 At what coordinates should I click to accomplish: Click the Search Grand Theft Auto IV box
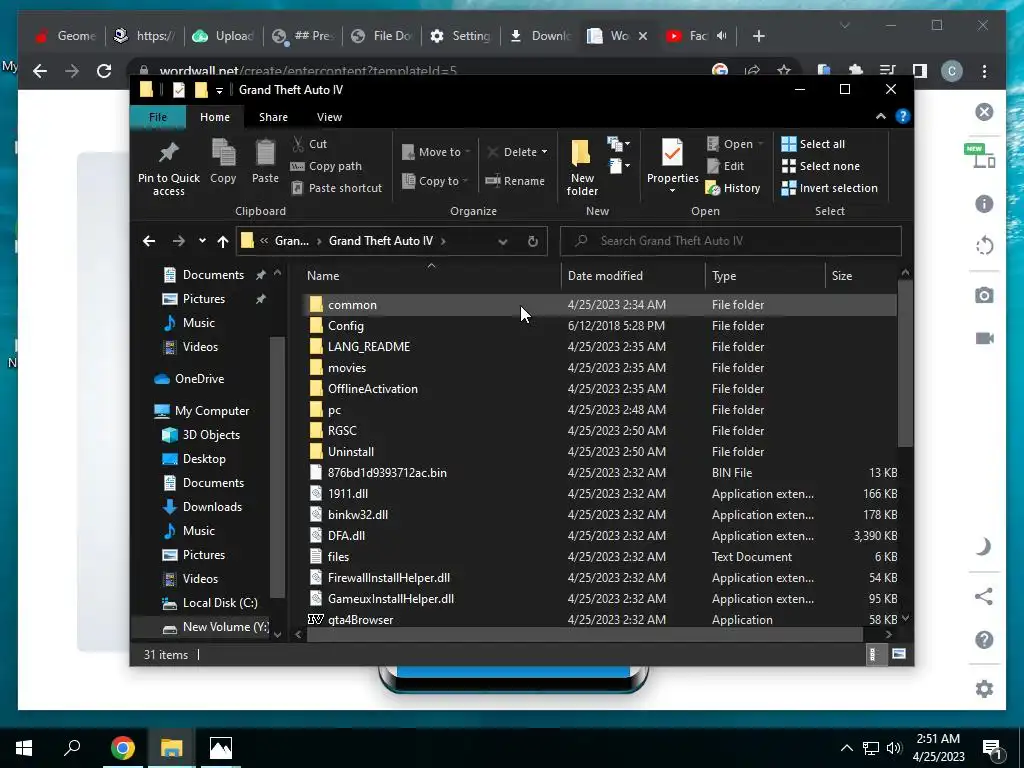[x=731, y=241]
